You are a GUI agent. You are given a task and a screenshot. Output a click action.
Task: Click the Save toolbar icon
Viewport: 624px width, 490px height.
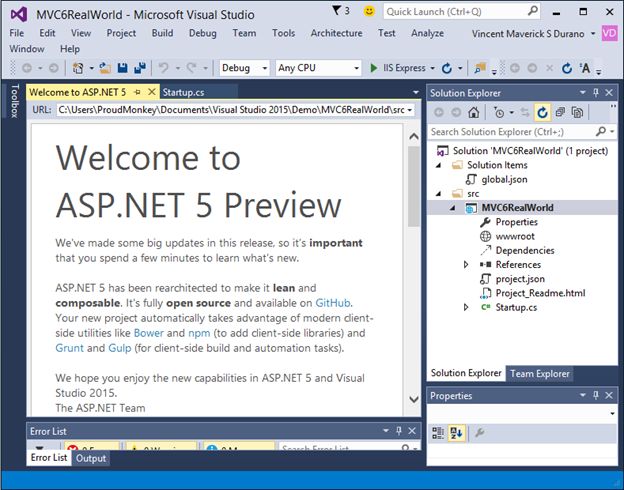click(x=123, y=68)
